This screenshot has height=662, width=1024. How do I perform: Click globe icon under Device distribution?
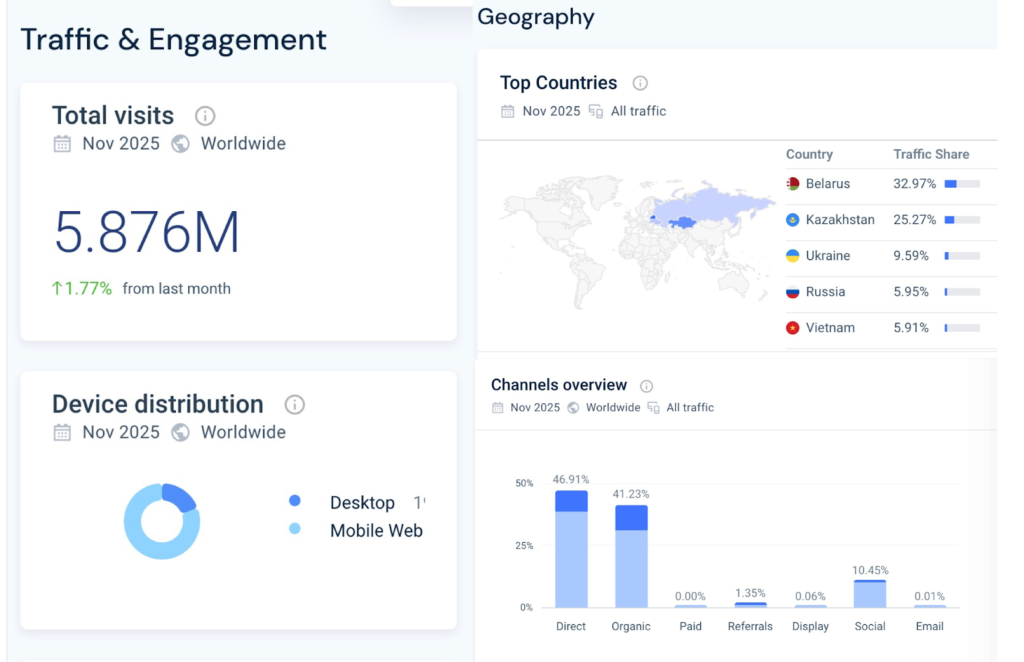180,433
